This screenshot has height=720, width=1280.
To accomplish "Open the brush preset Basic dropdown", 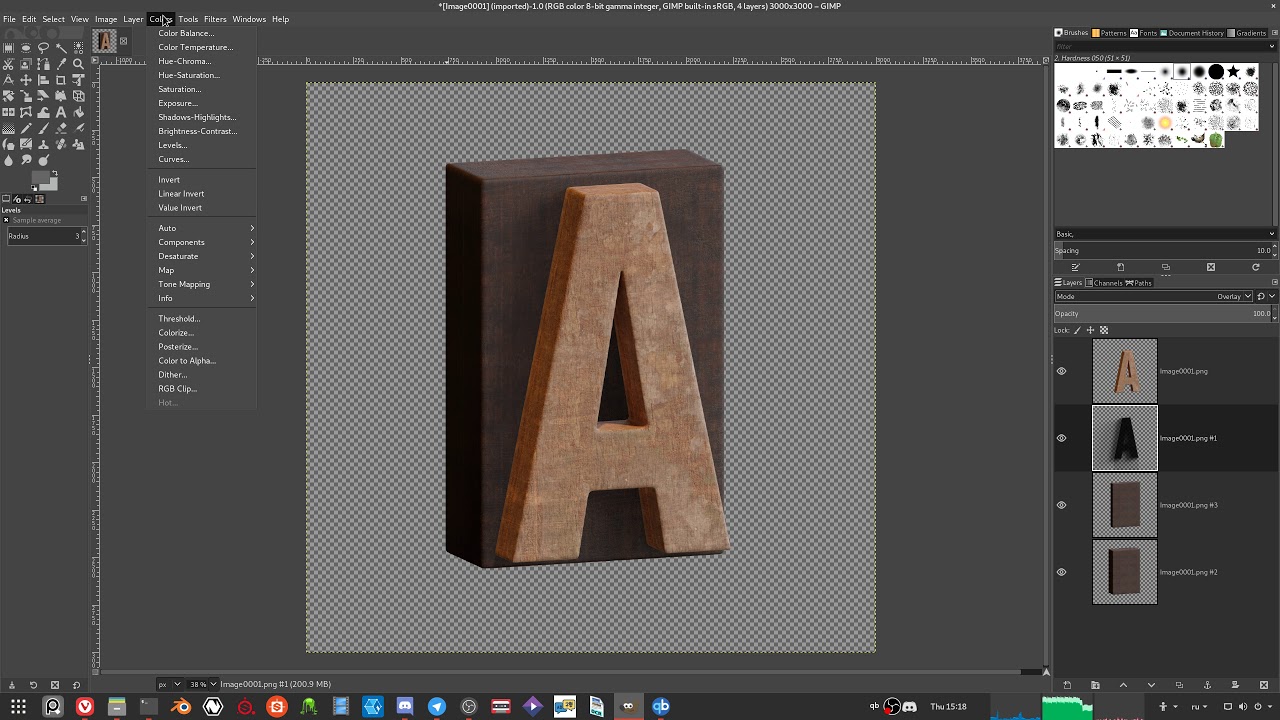I will click(x=1165, y=234).
